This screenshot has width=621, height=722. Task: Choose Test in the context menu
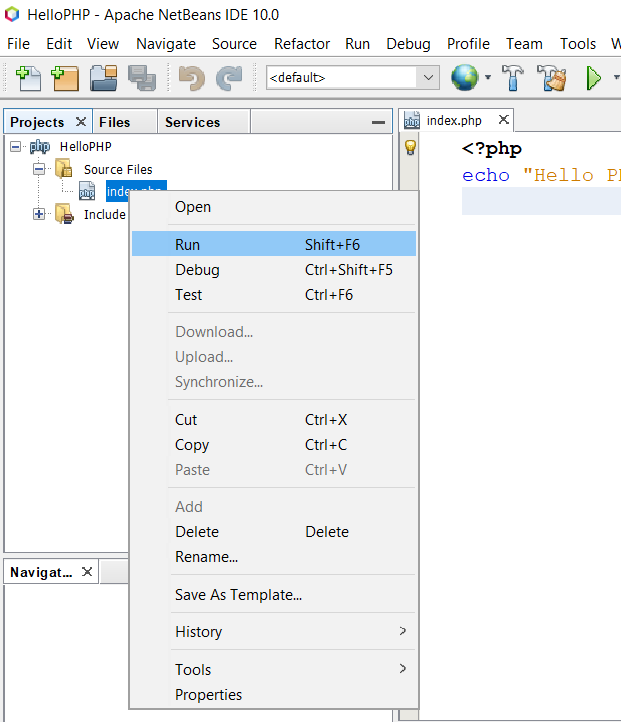[x=274, y=294]
